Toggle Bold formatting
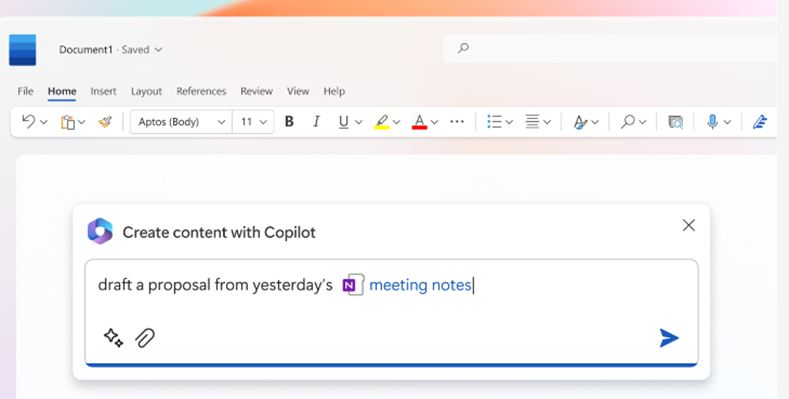Image resolution: width=789 pixels, height=399 pixels. pos(289,122)
